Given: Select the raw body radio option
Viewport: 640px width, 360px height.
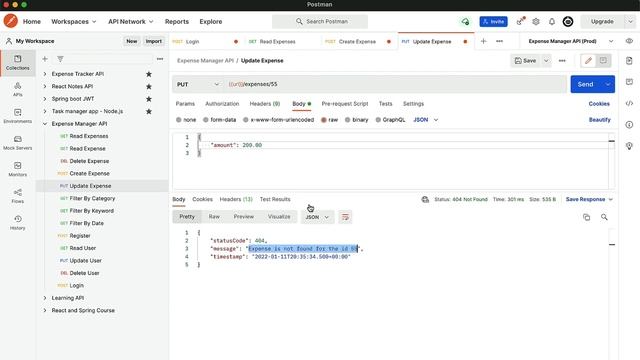Looking at the screenshot, I should click(324, 120).
